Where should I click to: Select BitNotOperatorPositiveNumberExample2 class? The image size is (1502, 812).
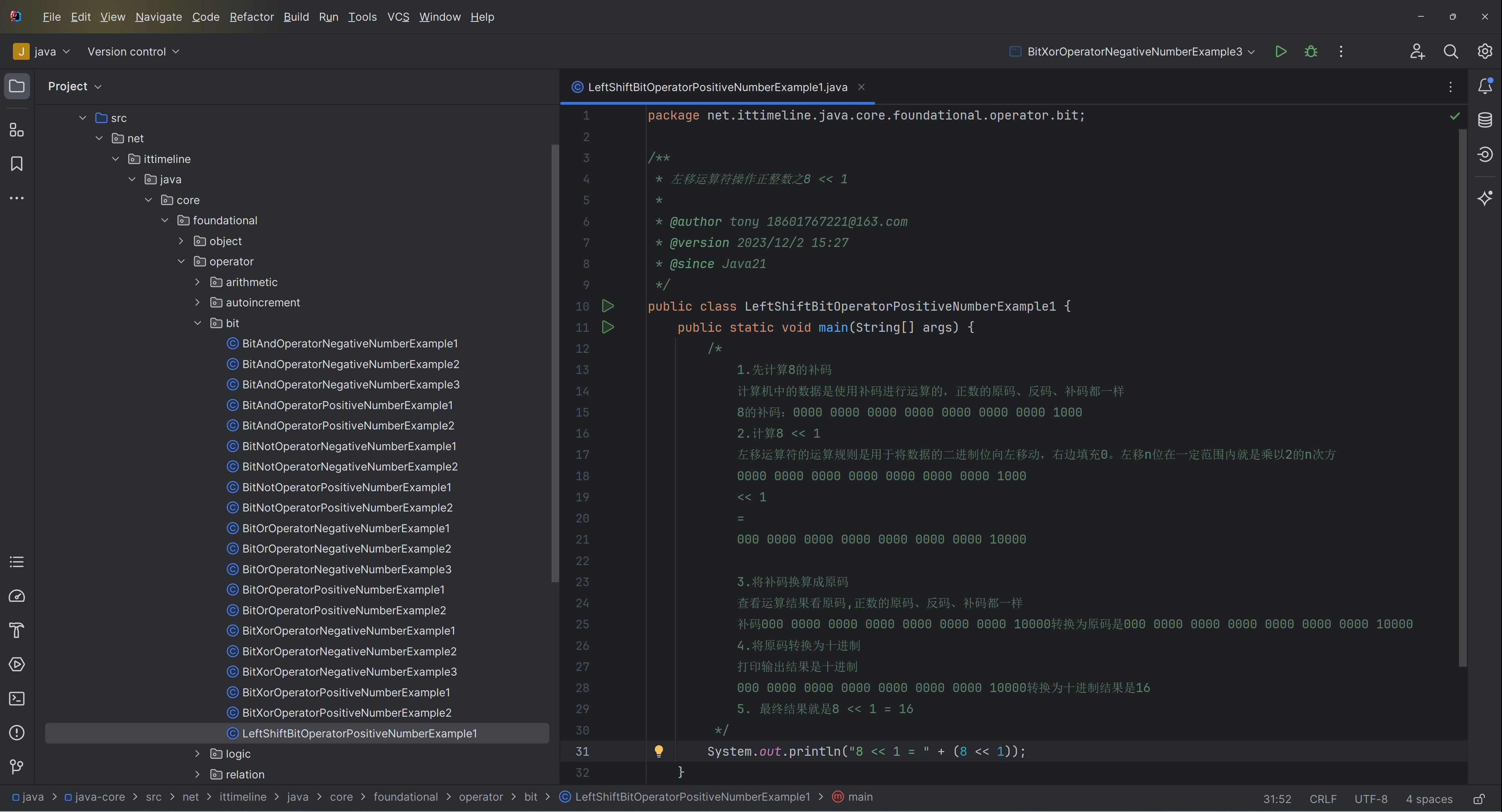click(x=348, y=508)
